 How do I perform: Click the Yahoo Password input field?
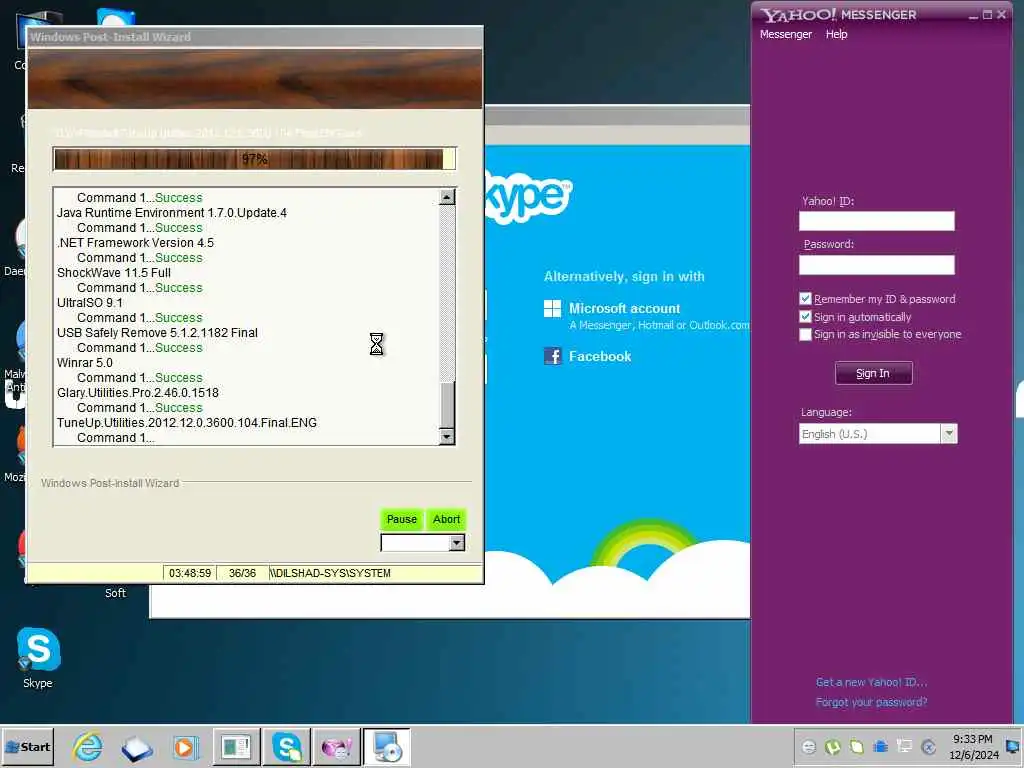(x=876, y=264)
